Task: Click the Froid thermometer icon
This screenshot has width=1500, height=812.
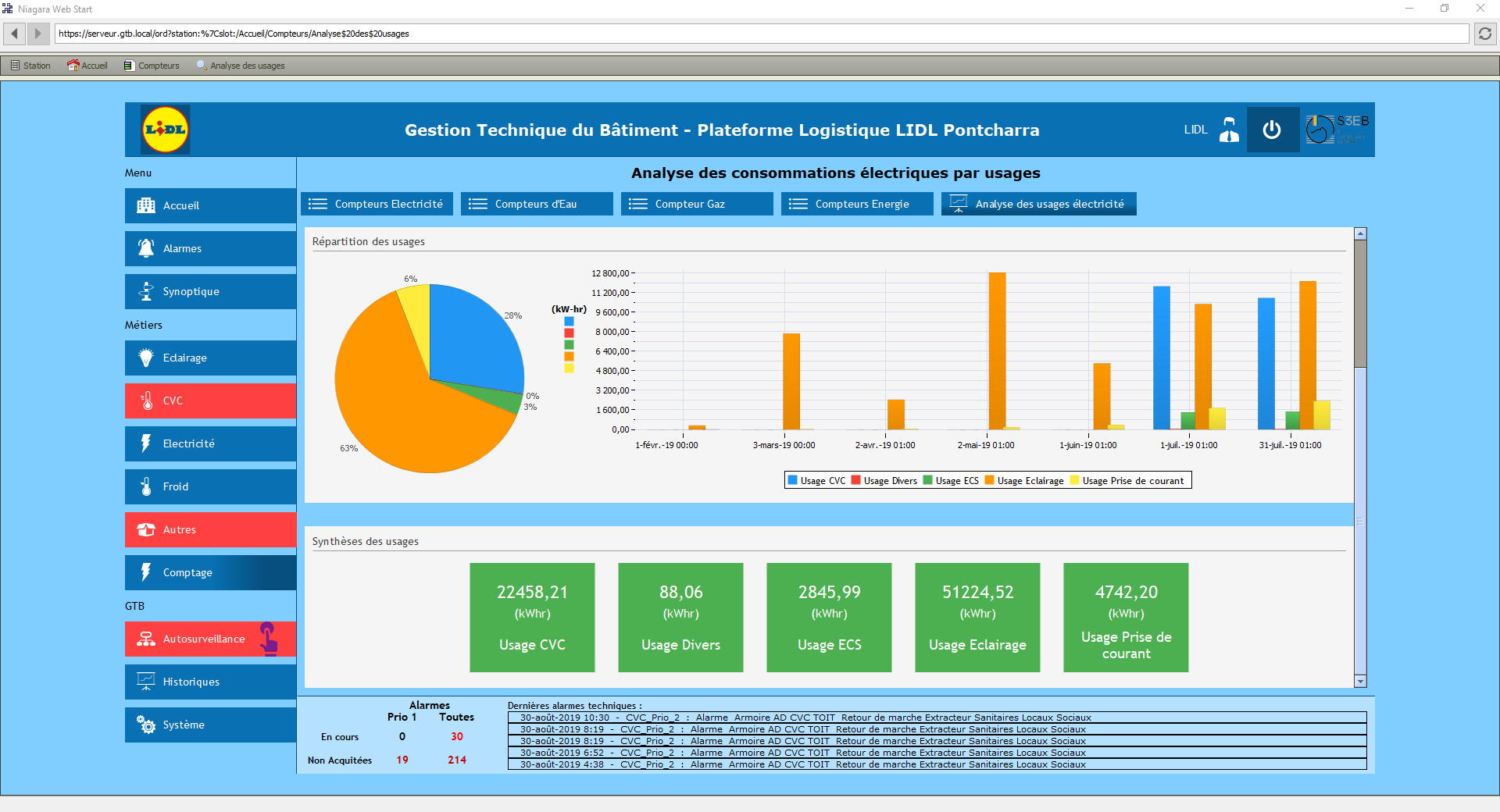Action: point(146,486)
